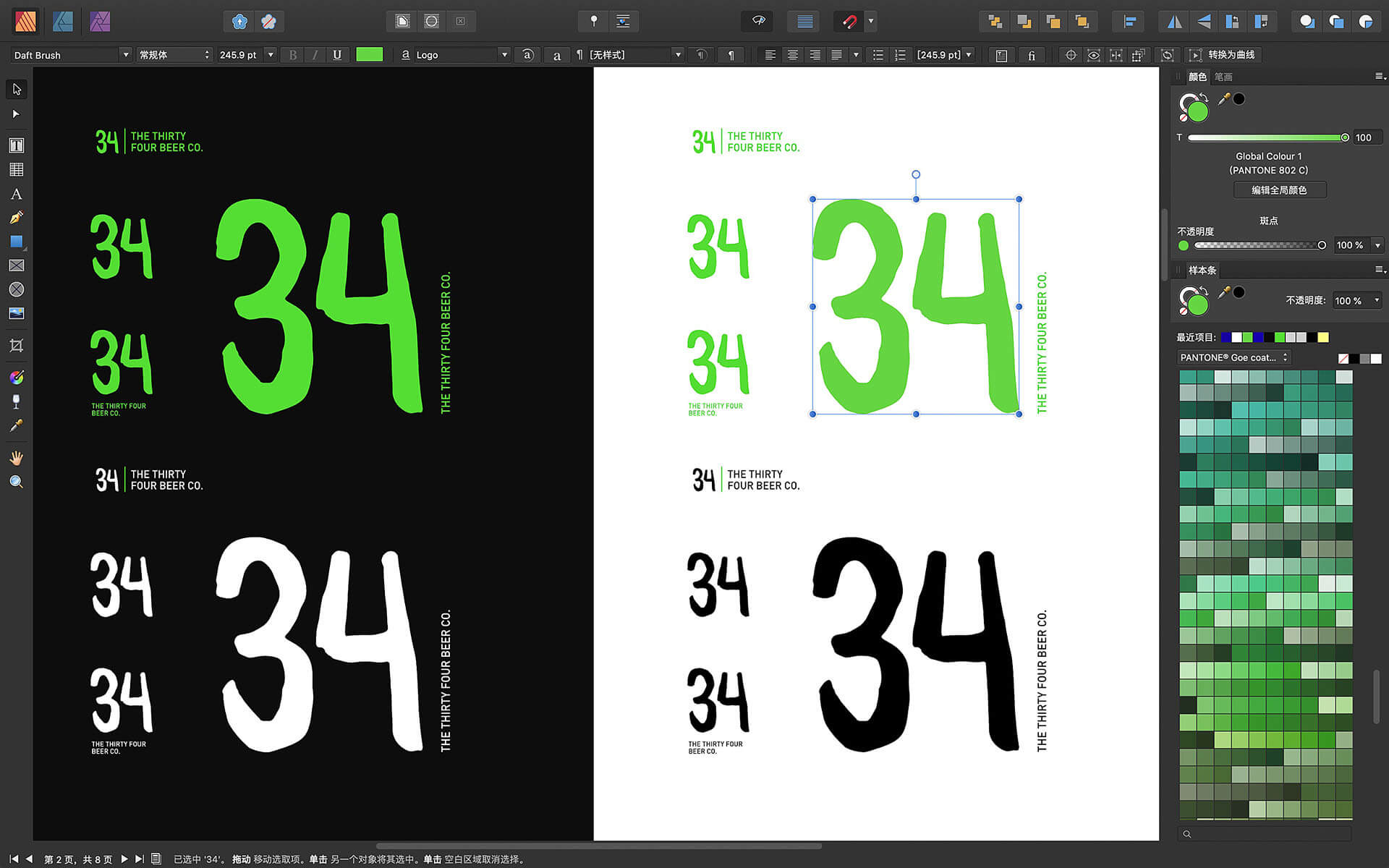This screenshot has height=868, width=1389.
Task: Go to the first page arrow
Action: coord(13,859)
